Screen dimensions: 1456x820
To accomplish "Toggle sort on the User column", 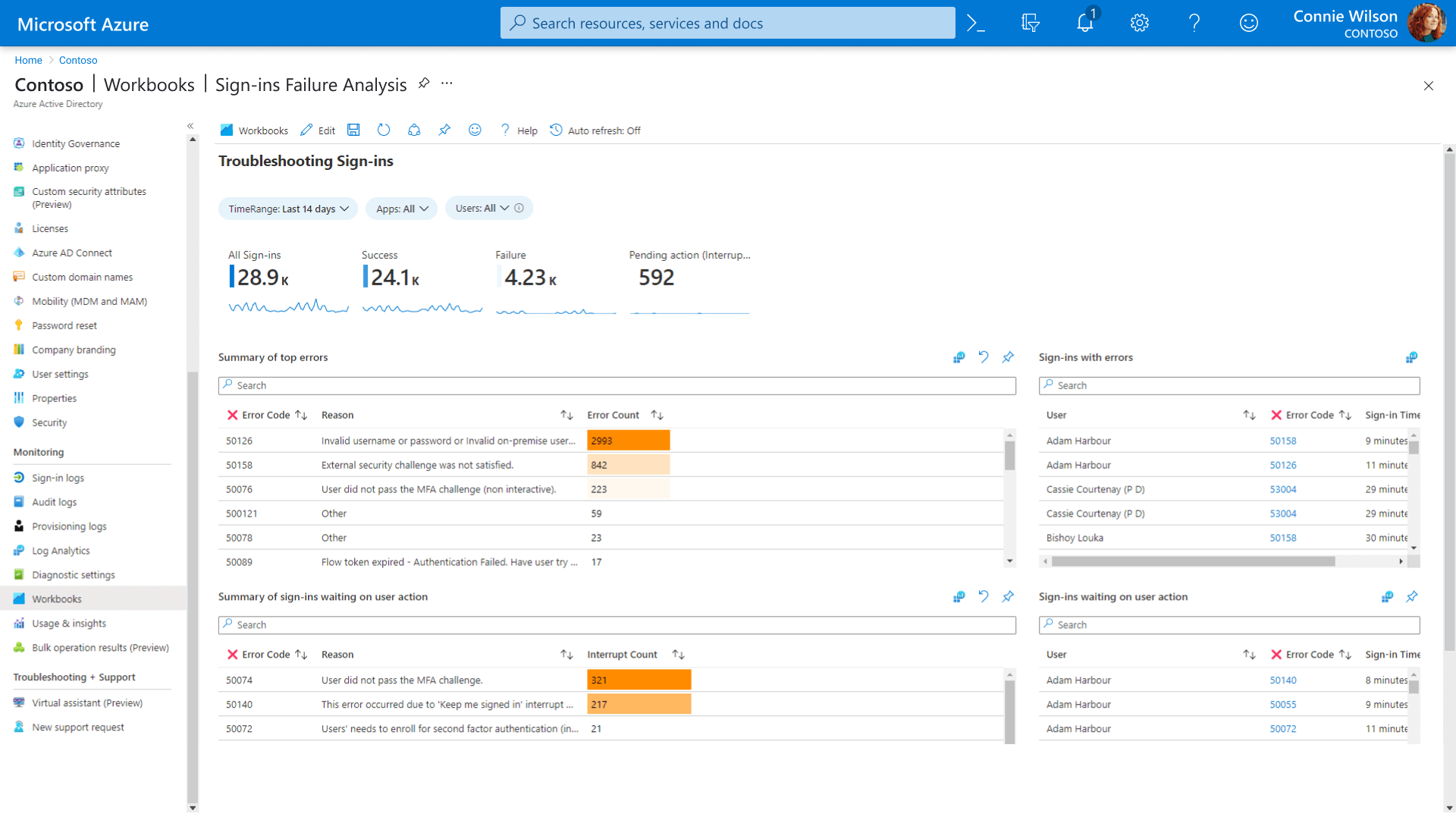I will pos(1248,415).
